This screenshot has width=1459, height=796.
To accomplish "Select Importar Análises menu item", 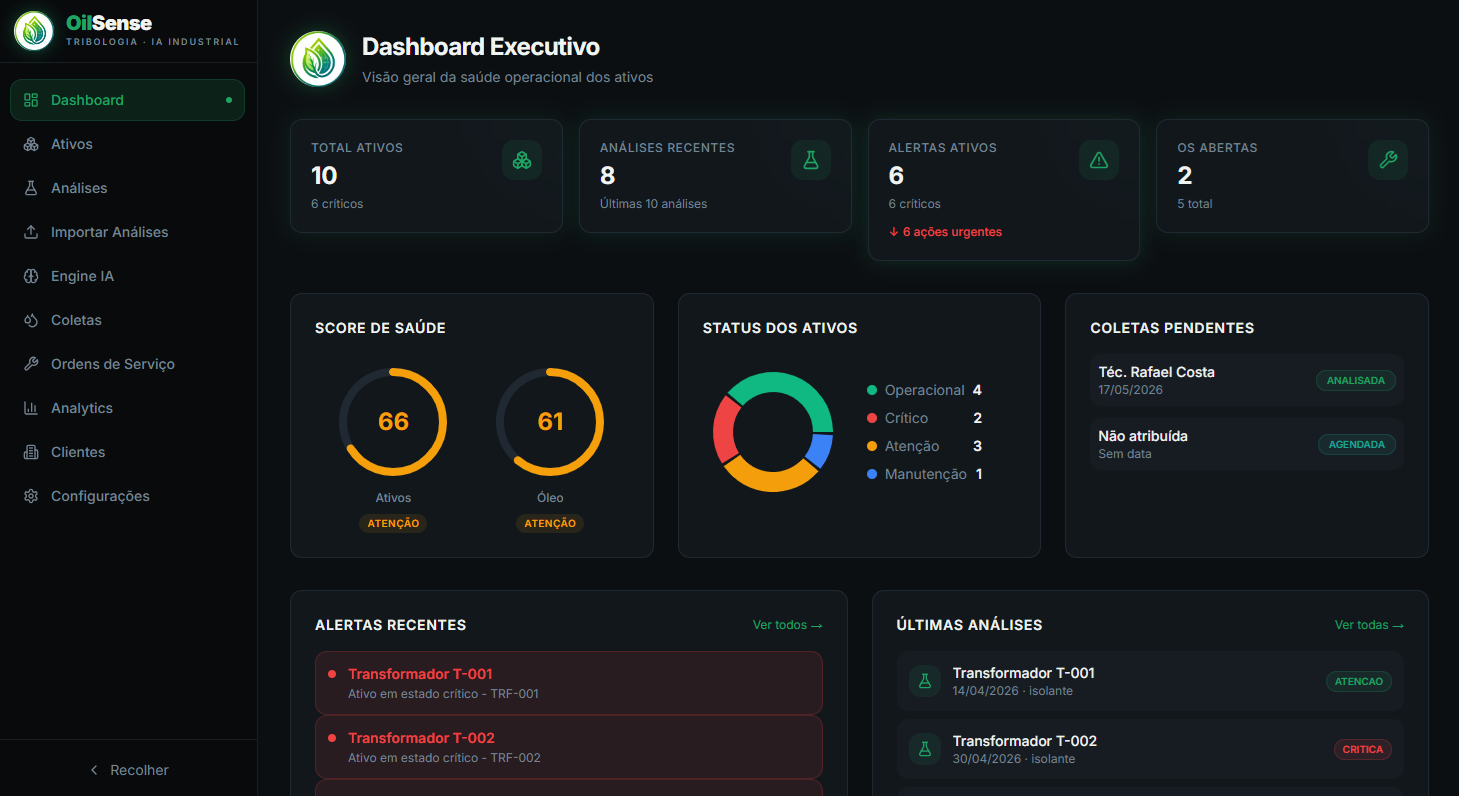I will click(127, 232).
